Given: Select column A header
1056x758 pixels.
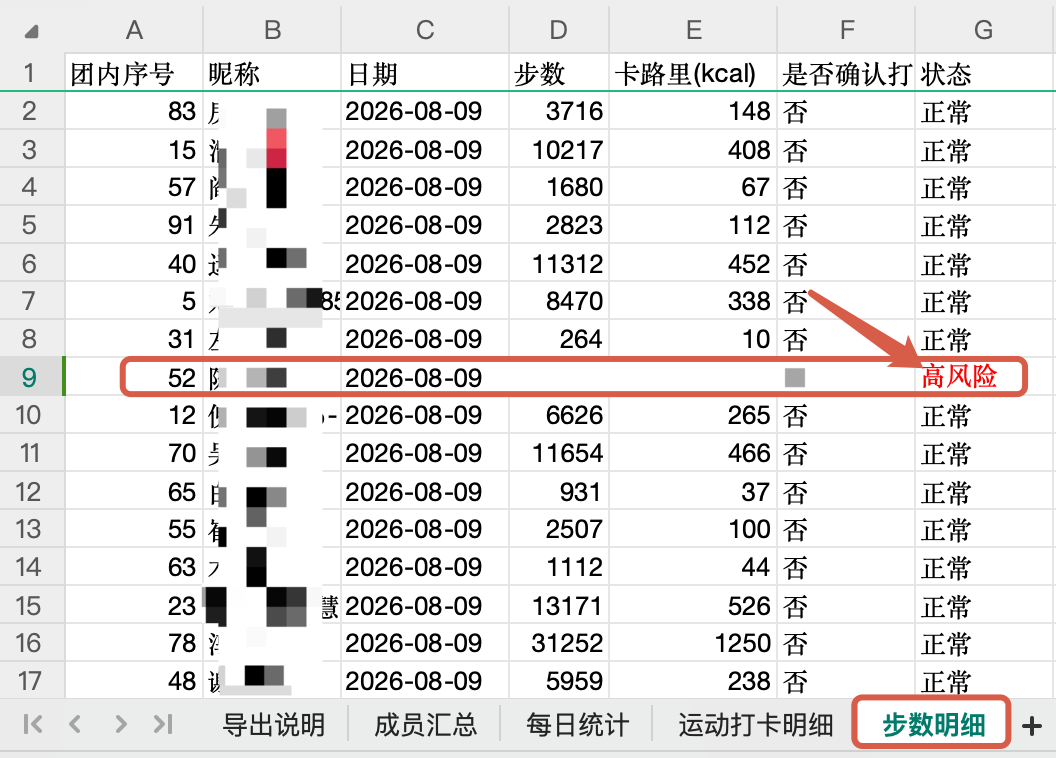Looking at the screenshot, I should 134,30.
